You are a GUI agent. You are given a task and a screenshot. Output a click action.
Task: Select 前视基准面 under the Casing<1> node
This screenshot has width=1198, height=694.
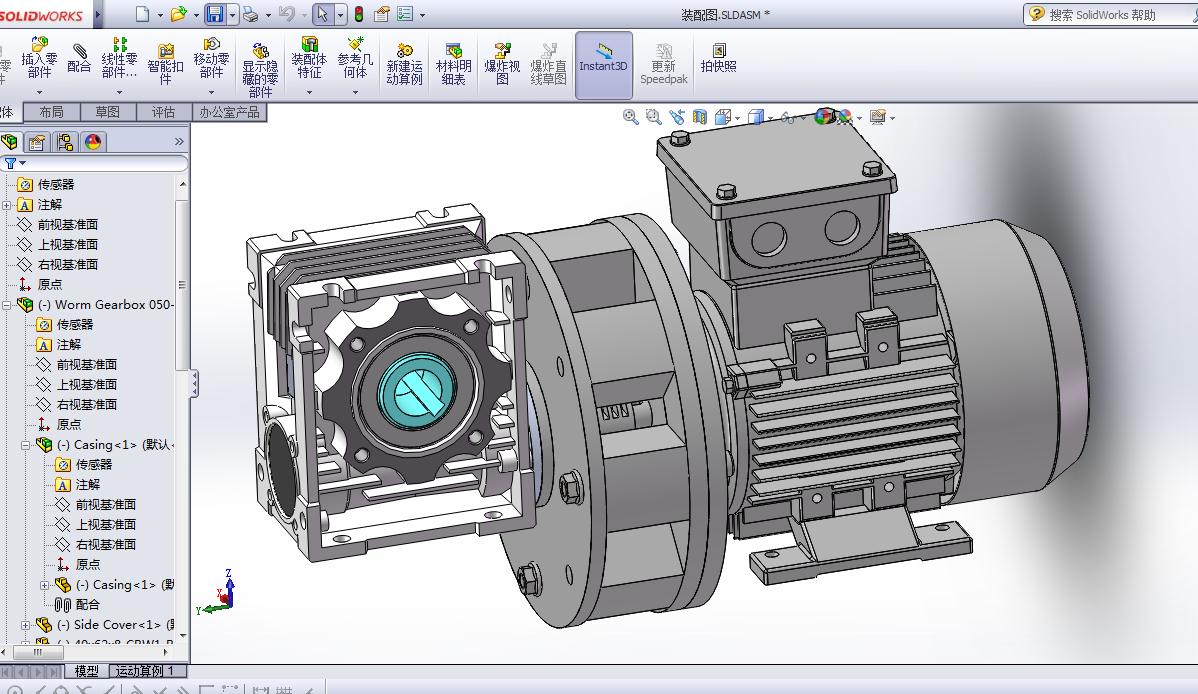105,504
